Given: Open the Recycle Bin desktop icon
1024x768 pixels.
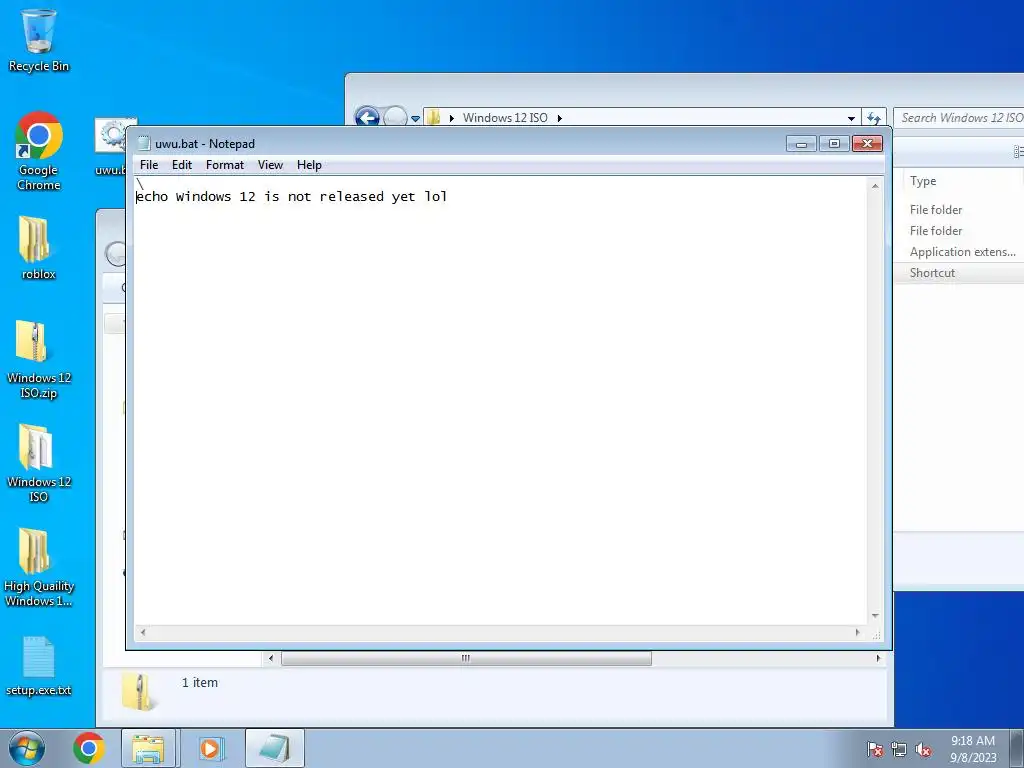Looking at the screenshot, I should pos(39,39).
